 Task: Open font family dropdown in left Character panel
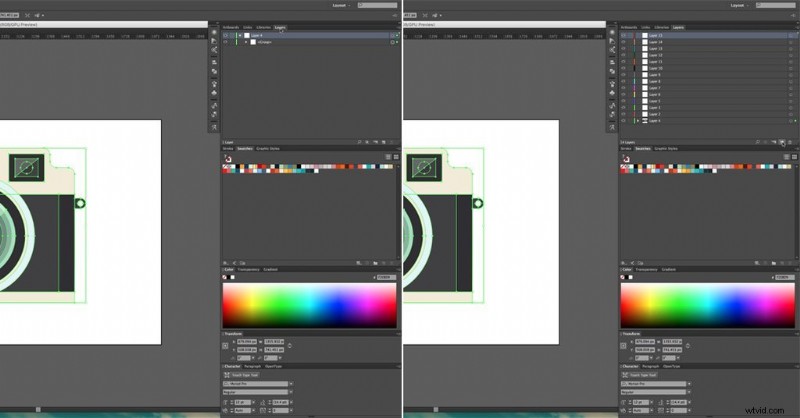tap(291, 383)
